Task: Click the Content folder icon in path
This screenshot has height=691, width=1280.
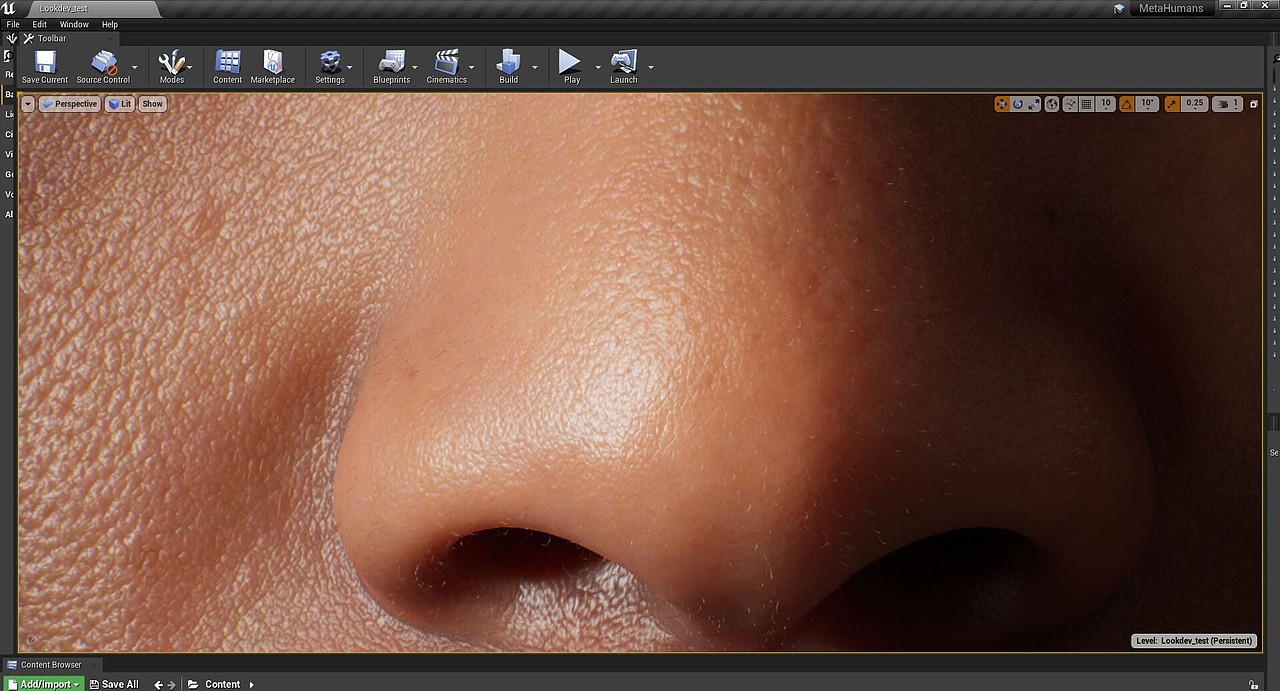Action: click(193, 684)
